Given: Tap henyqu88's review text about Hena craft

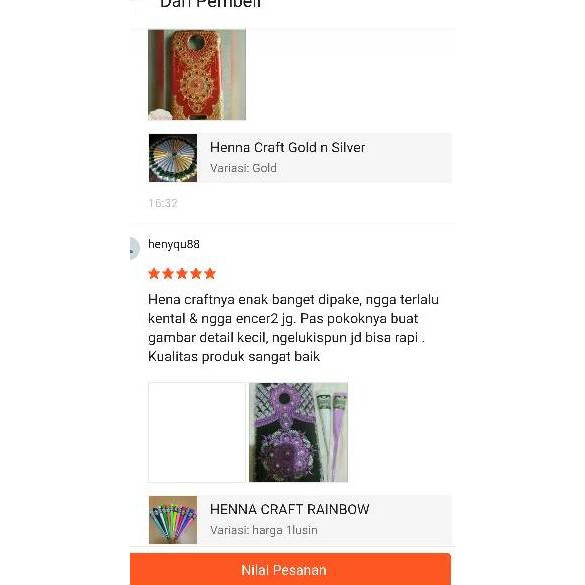Looking at the screenshot, I should [x=293, y=328].
